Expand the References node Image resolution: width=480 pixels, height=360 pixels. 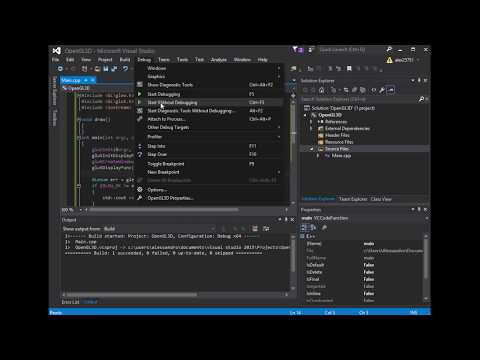click(312, 122)
